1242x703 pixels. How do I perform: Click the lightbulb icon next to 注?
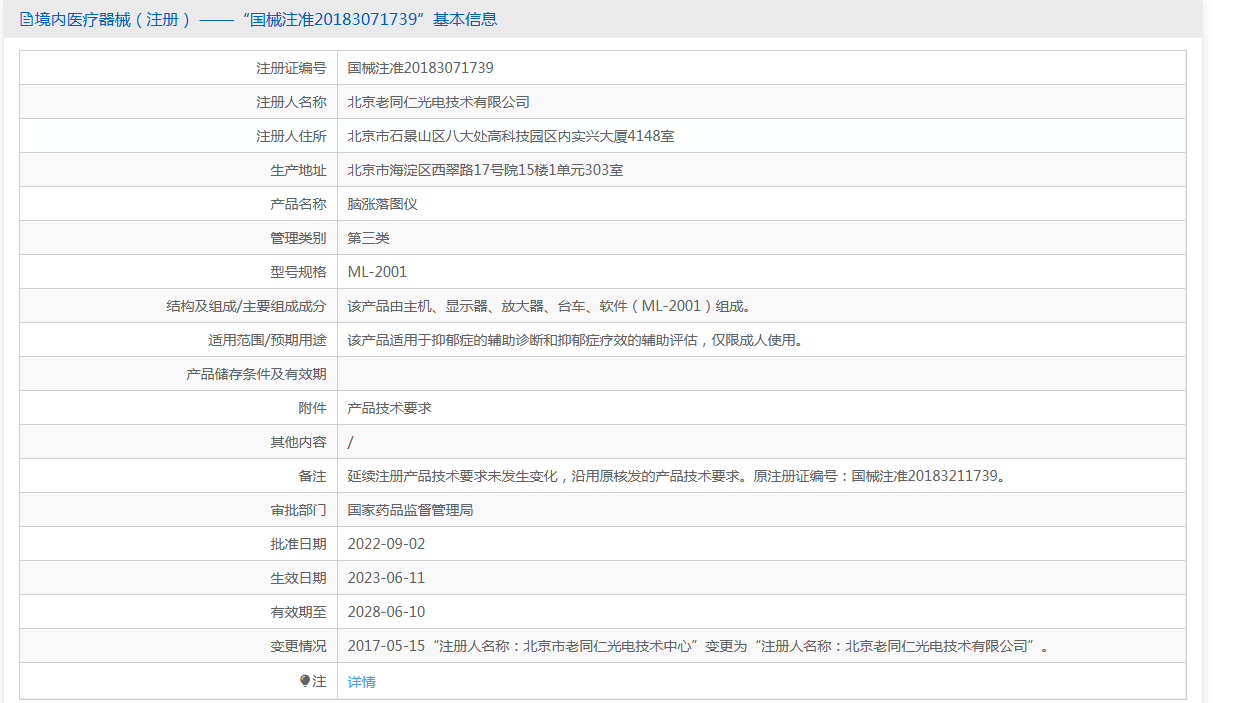pyautogui.click(x=305, y=681)
